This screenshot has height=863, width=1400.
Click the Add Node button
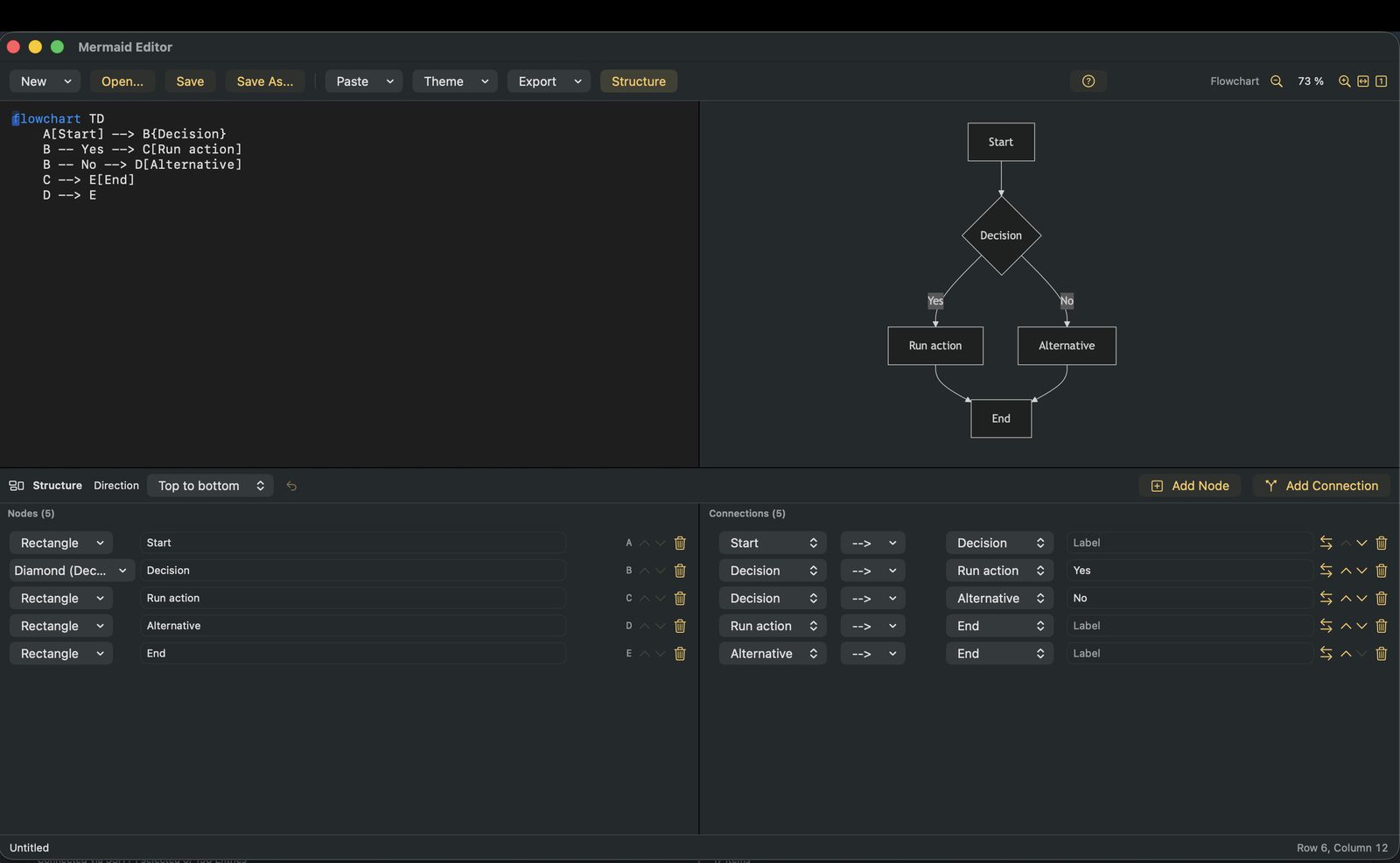click(1190, 486)
